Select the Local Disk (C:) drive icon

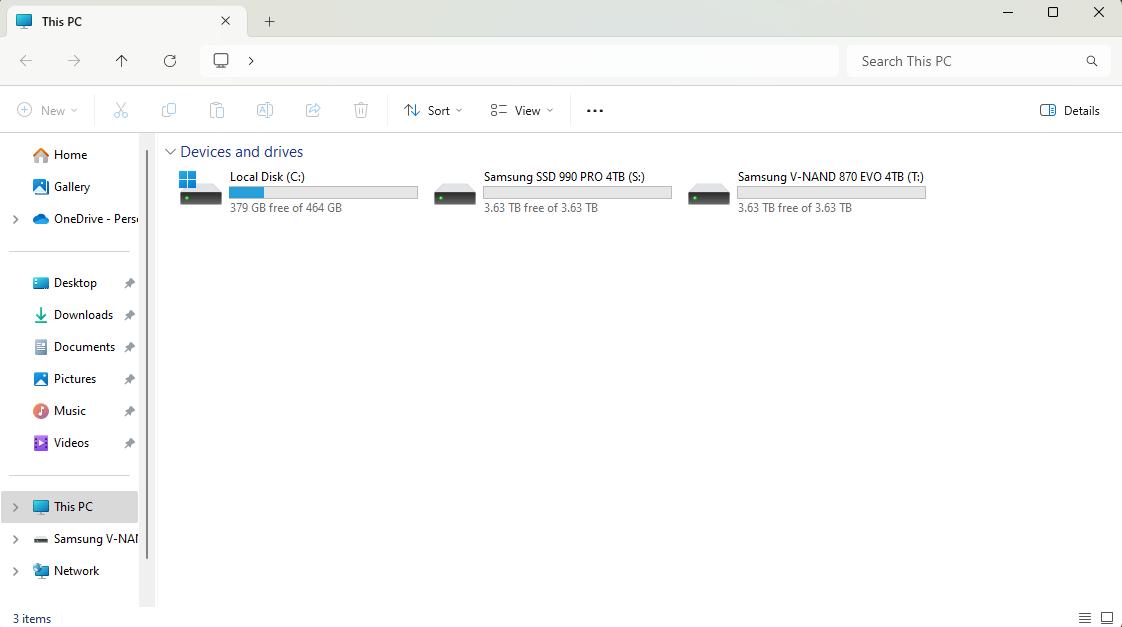point(200,188)
